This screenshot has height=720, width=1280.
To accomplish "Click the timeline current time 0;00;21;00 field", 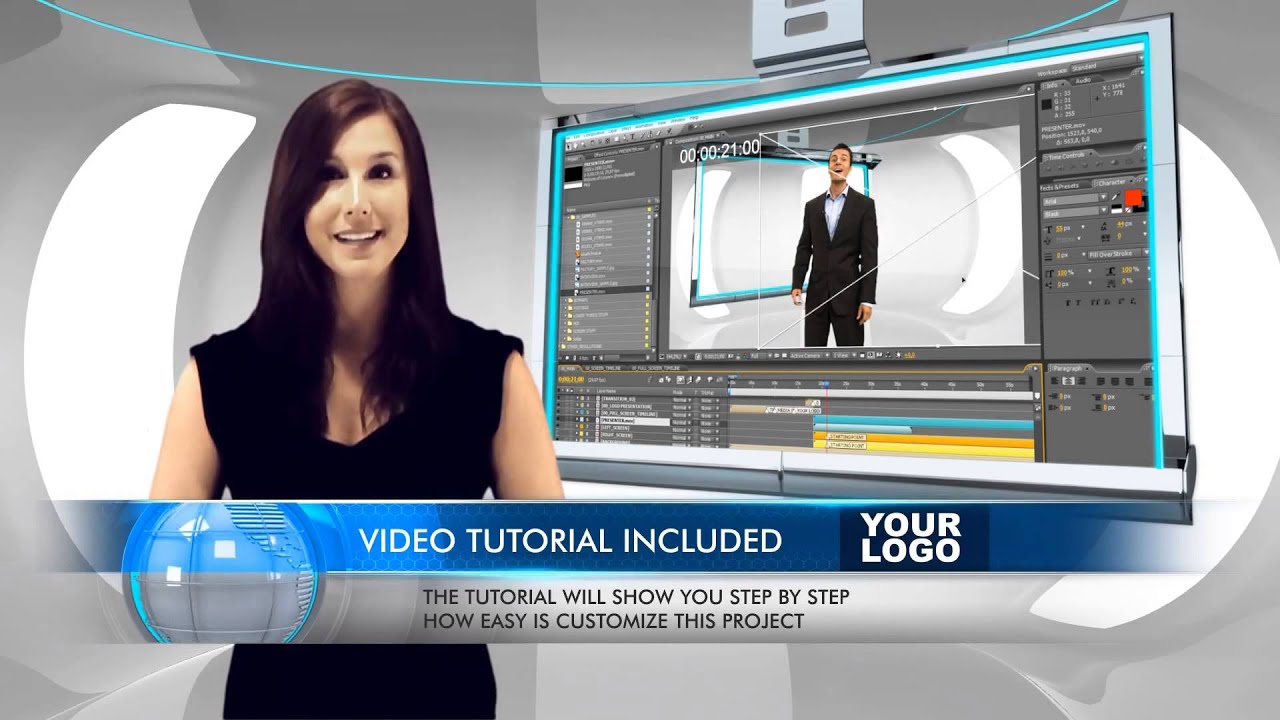I will tap(571, 379).
